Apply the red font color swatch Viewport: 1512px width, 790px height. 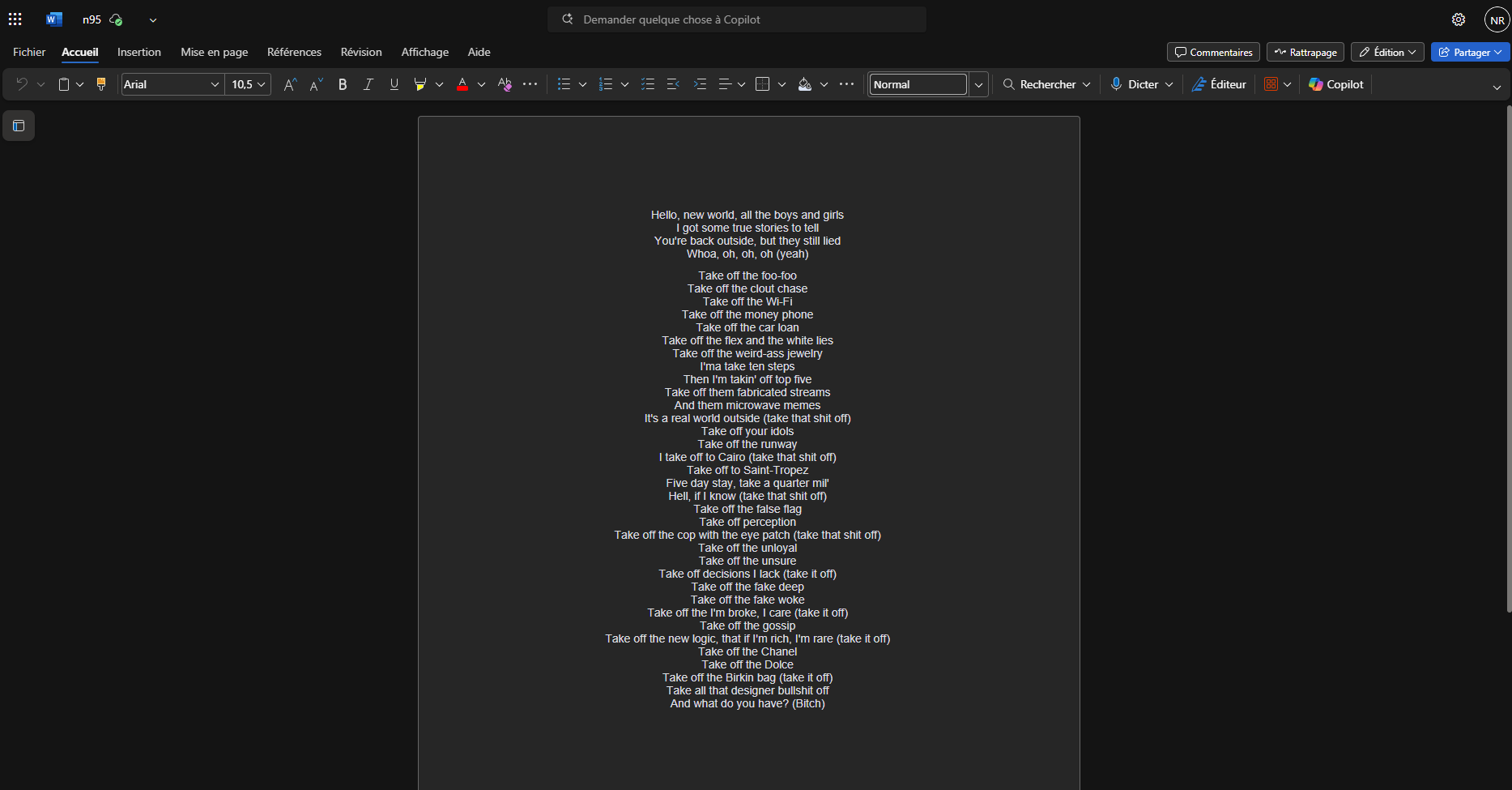(462, 84)
